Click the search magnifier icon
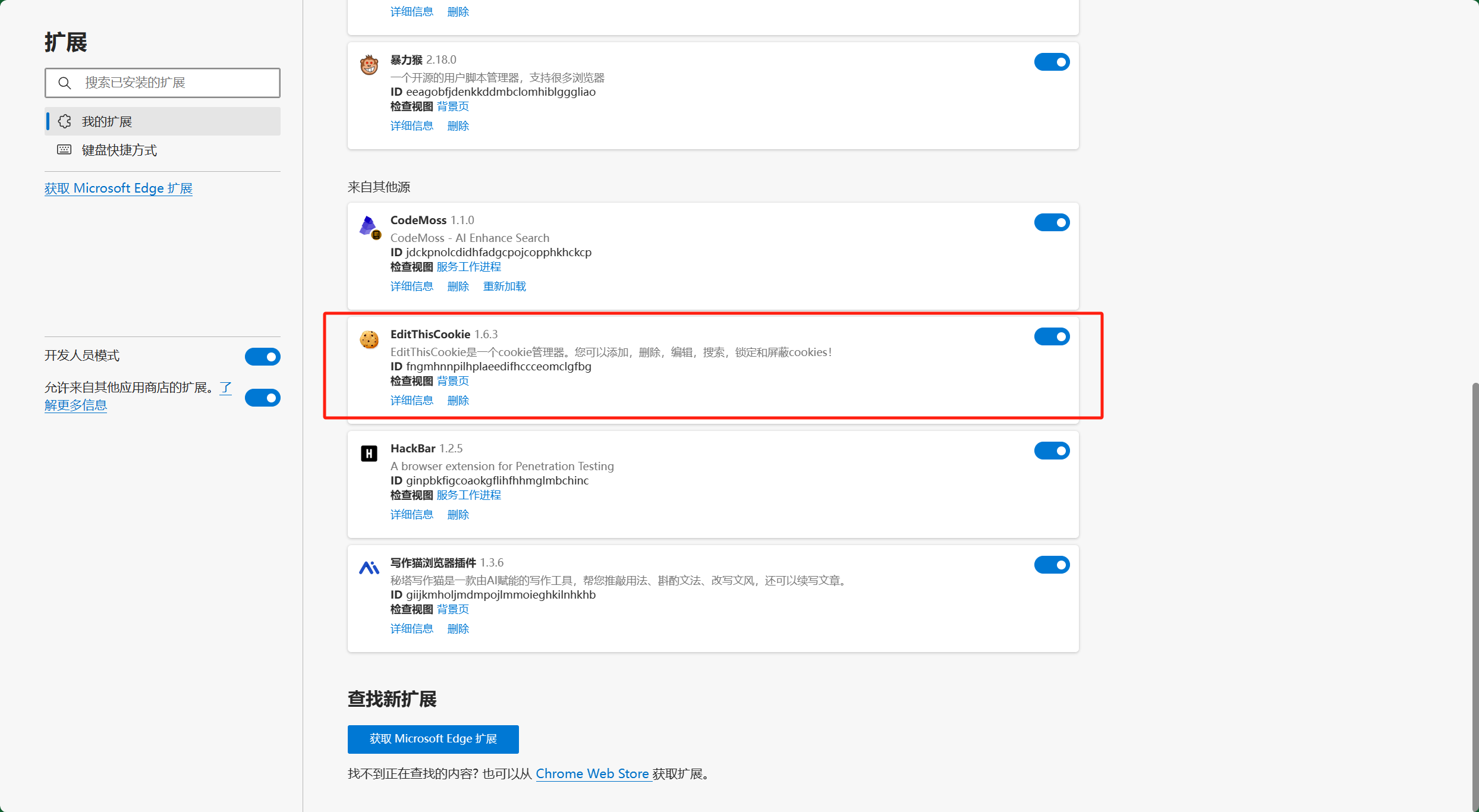 (65, 83)
